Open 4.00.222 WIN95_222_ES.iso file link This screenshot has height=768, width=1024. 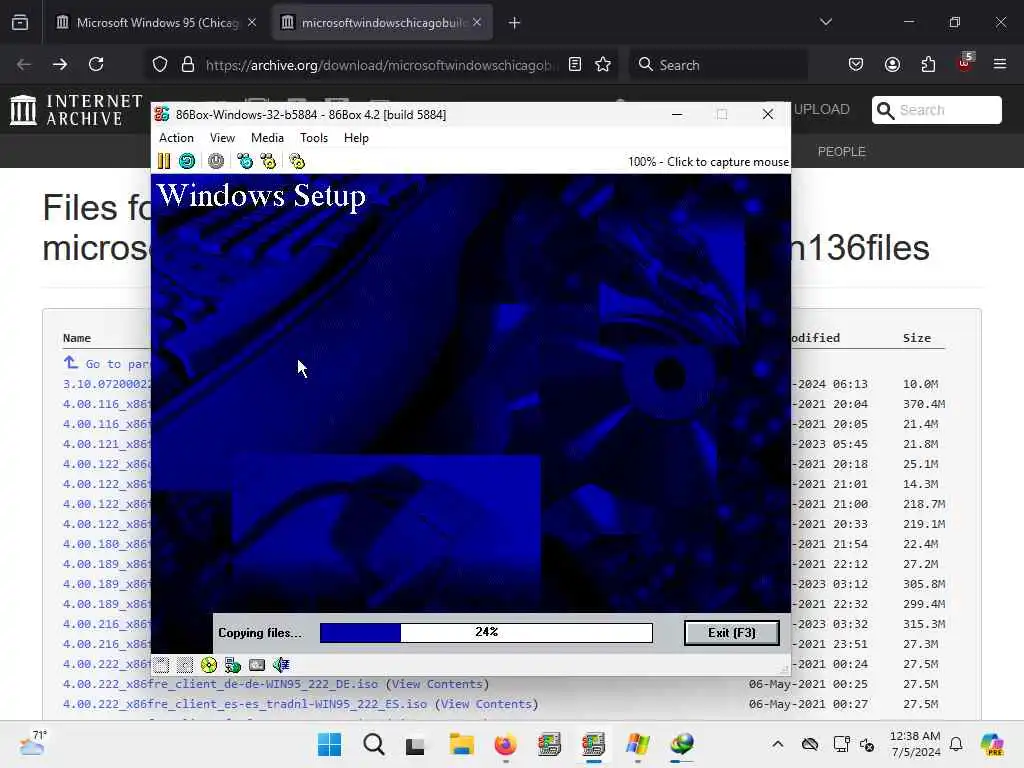click(245, 704)
